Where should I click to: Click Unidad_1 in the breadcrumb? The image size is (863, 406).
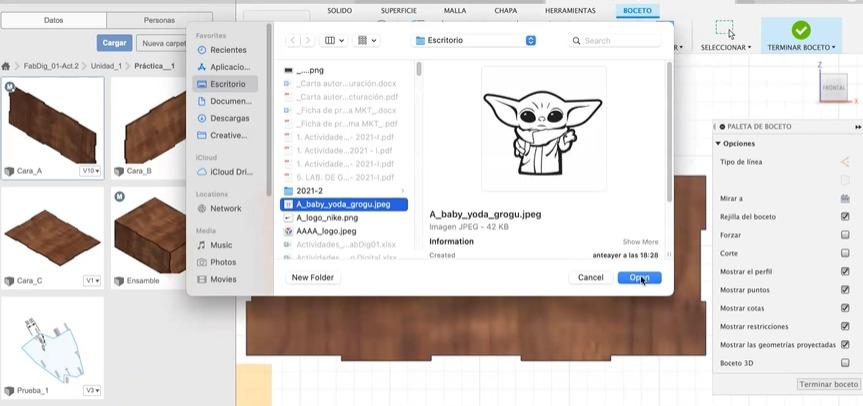click(106, 66)
